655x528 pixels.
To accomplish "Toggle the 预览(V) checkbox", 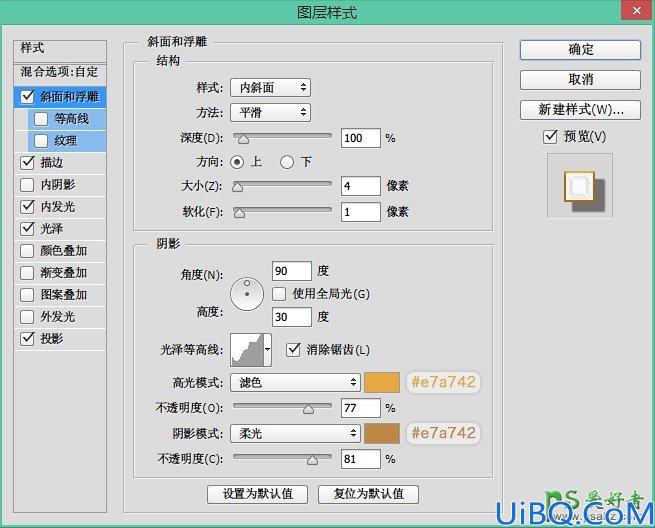I will pos(550,137).
